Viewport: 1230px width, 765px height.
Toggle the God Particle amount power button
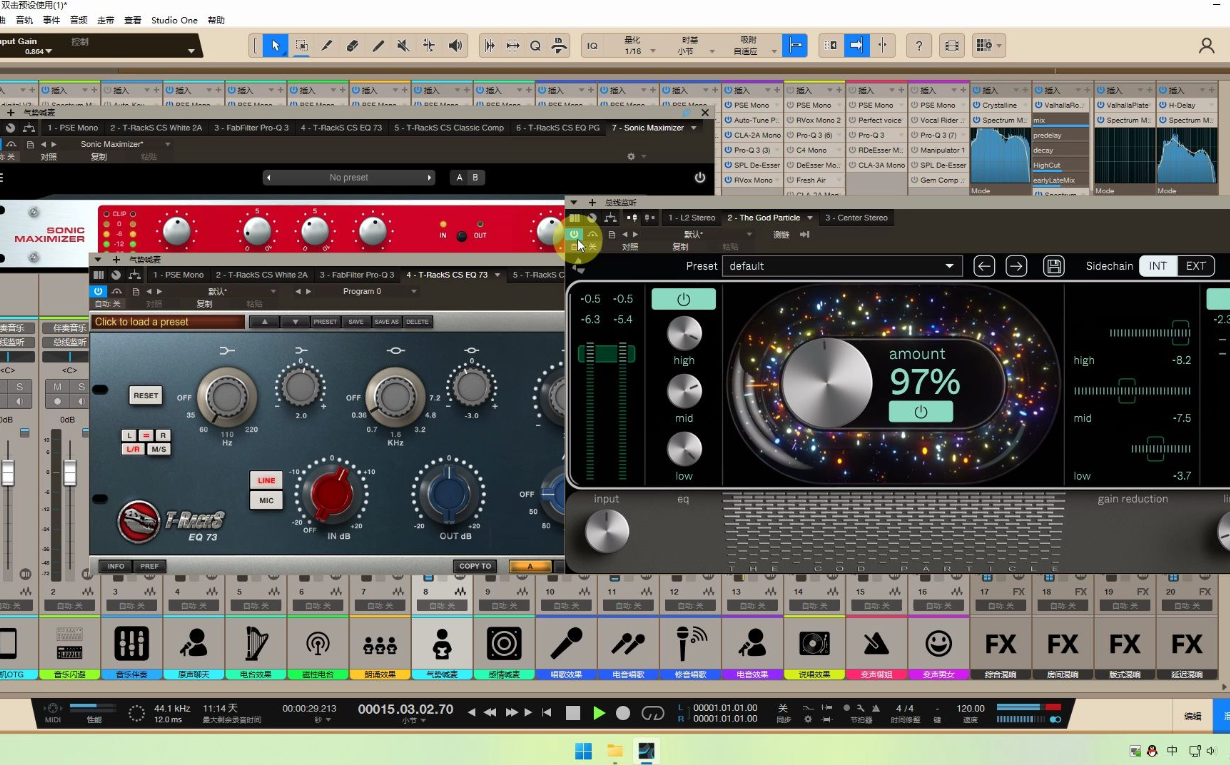coord(921,411)
